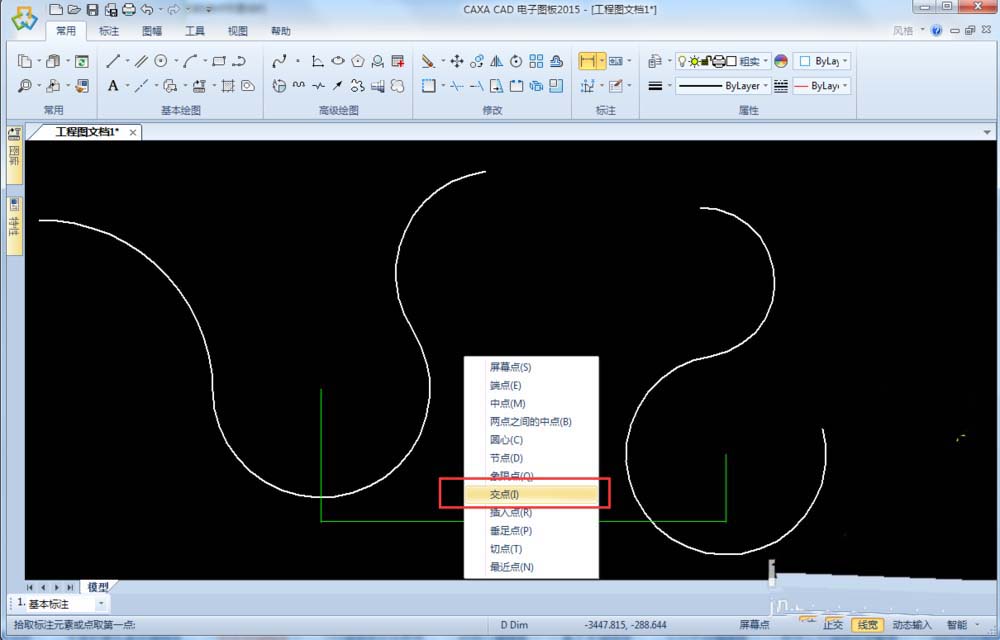Select the Line drawing tool
Screen dimensions: 1000x640
(x=113, y=61)
